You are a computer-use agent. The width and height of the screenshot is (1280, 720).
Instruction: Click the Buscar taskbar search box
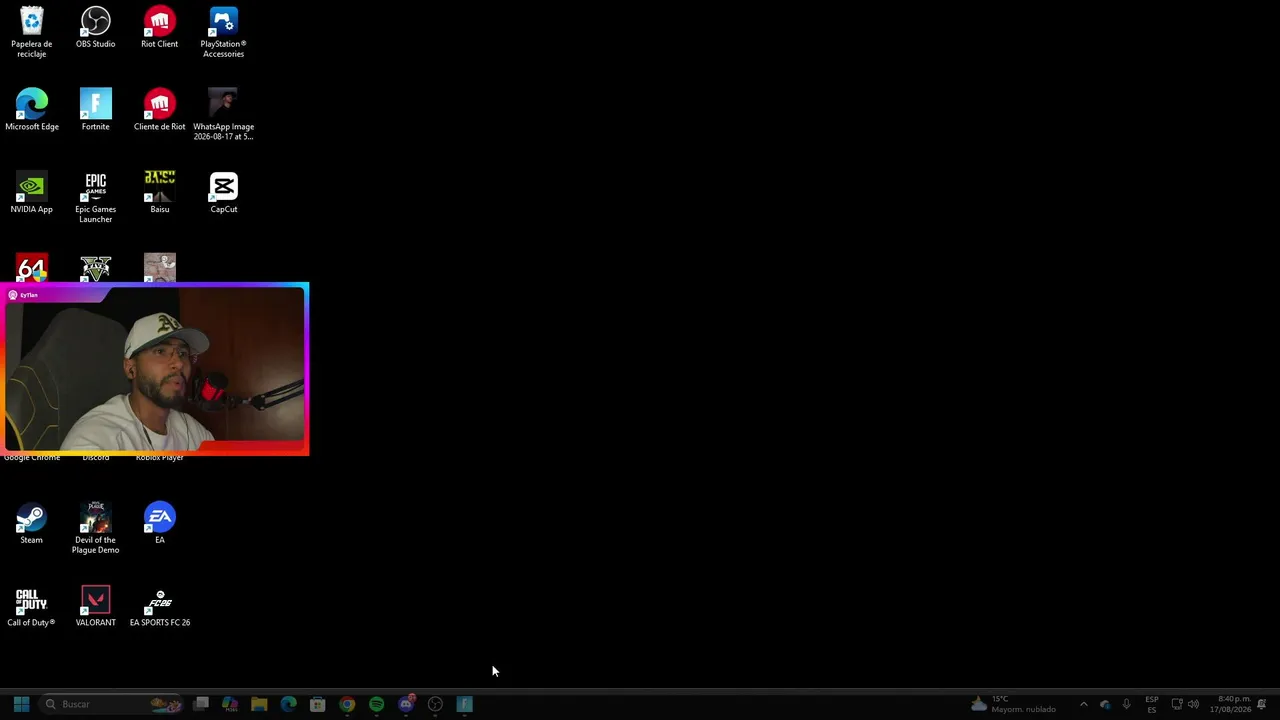pos(112,704)
